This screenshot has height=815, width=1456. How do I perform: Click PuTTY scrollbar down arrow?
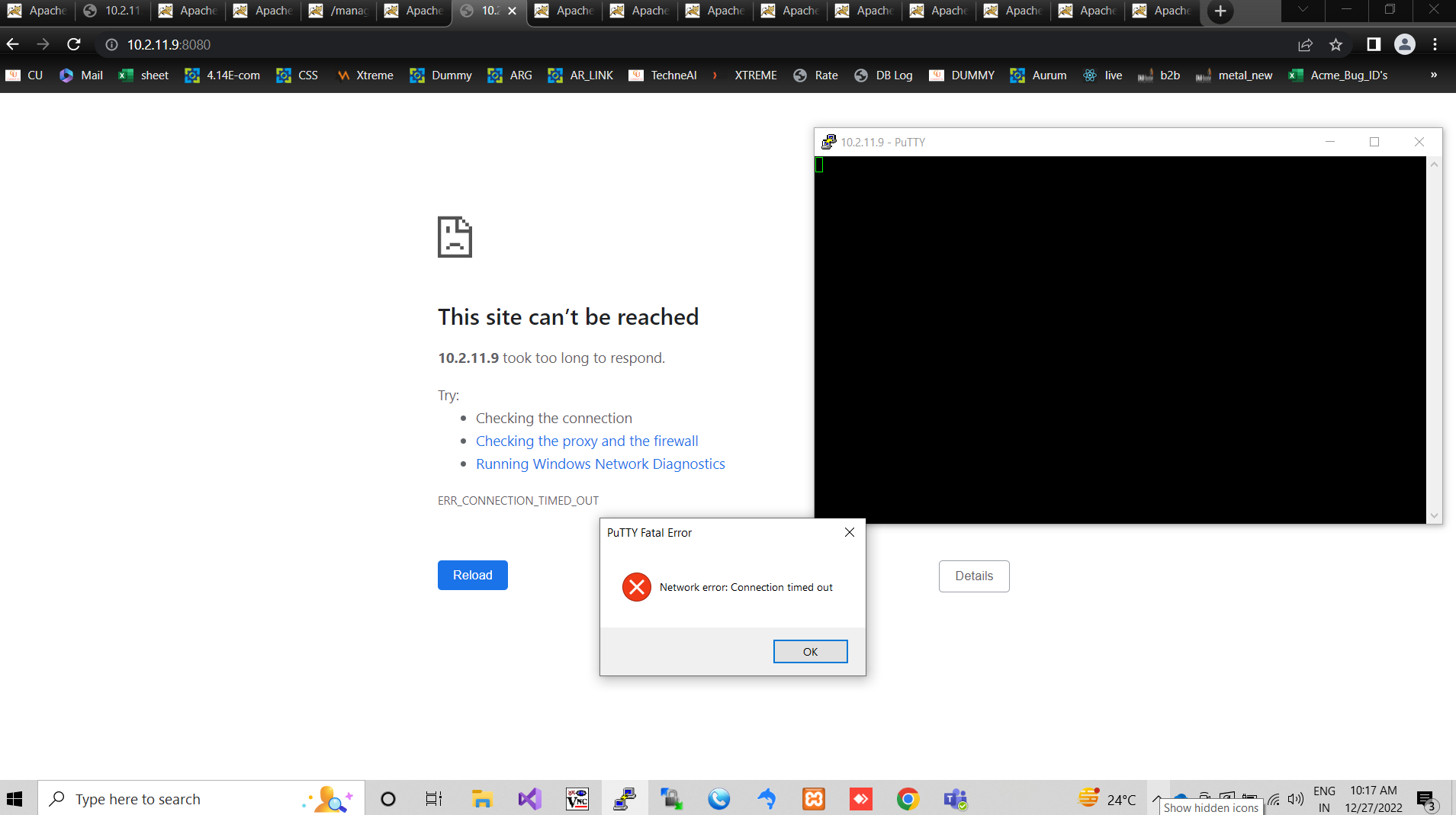click(x=1434, y=516)
